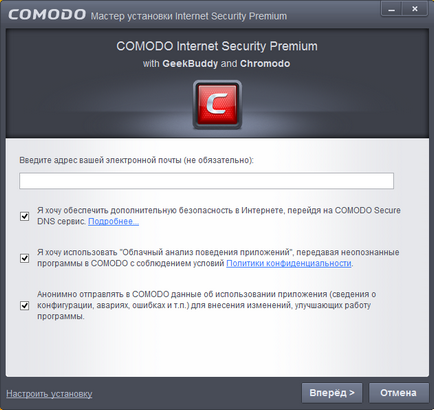Disable anonymous usage data sending checkbox
This screenshot has width=434, height=410.
click(24, 305)
